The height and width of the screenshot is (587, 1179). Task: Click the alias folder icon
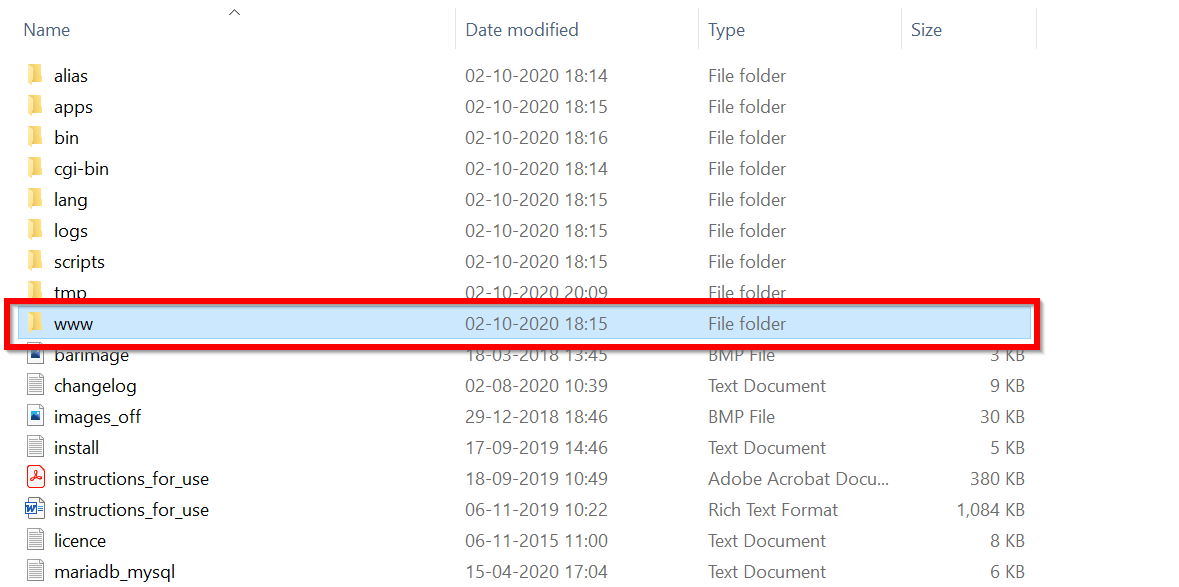[x=35, y=75]
